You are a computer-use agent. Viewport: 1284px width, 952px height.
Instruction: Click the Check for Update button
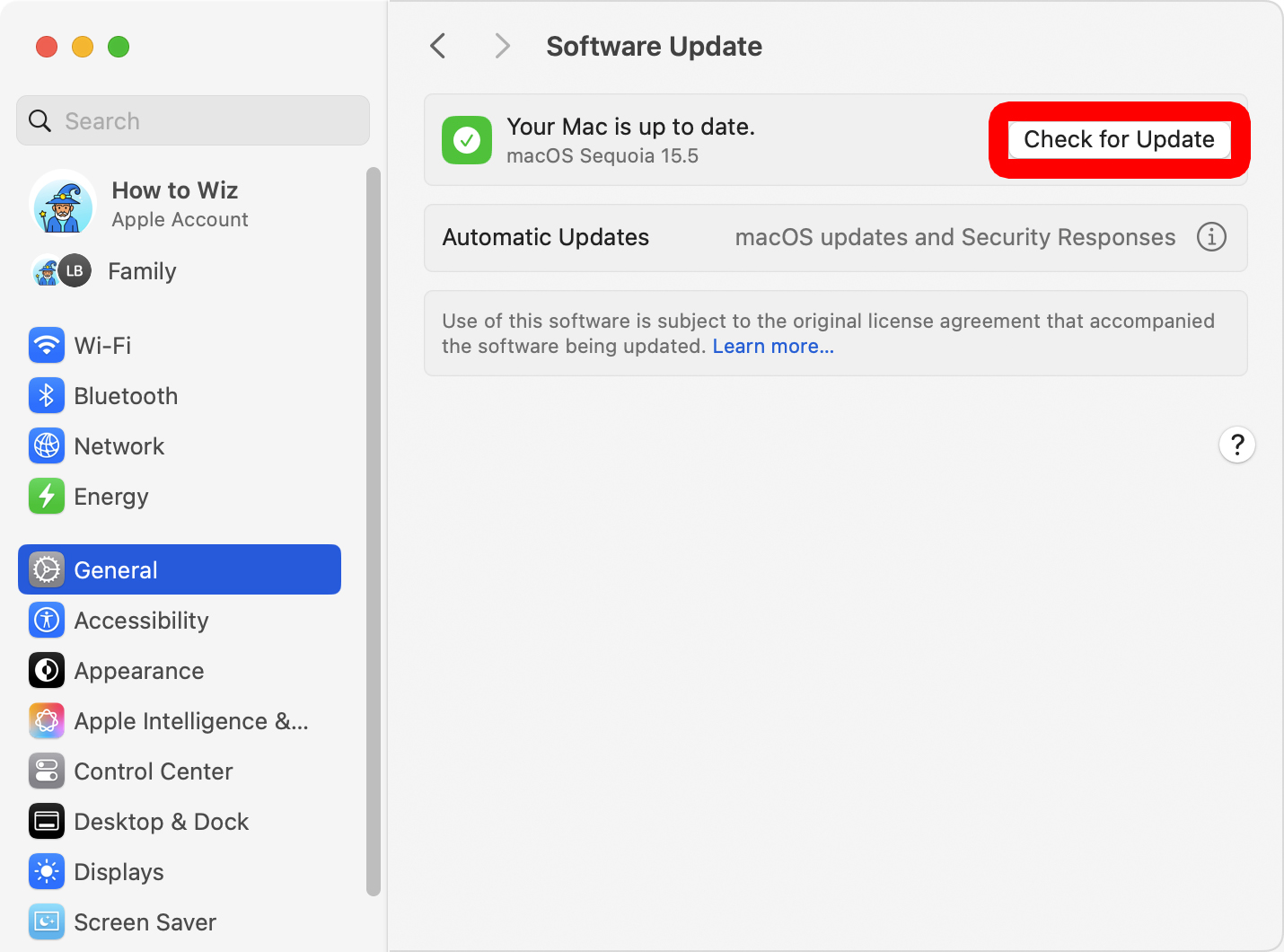[x=1118, y=139]
